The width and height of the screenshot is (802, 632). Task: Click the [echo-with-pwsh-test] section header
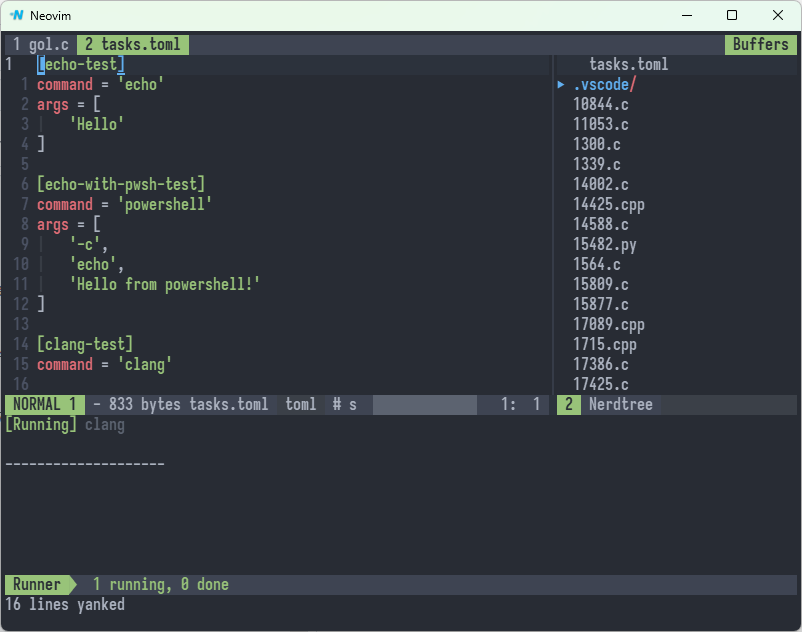121,184
